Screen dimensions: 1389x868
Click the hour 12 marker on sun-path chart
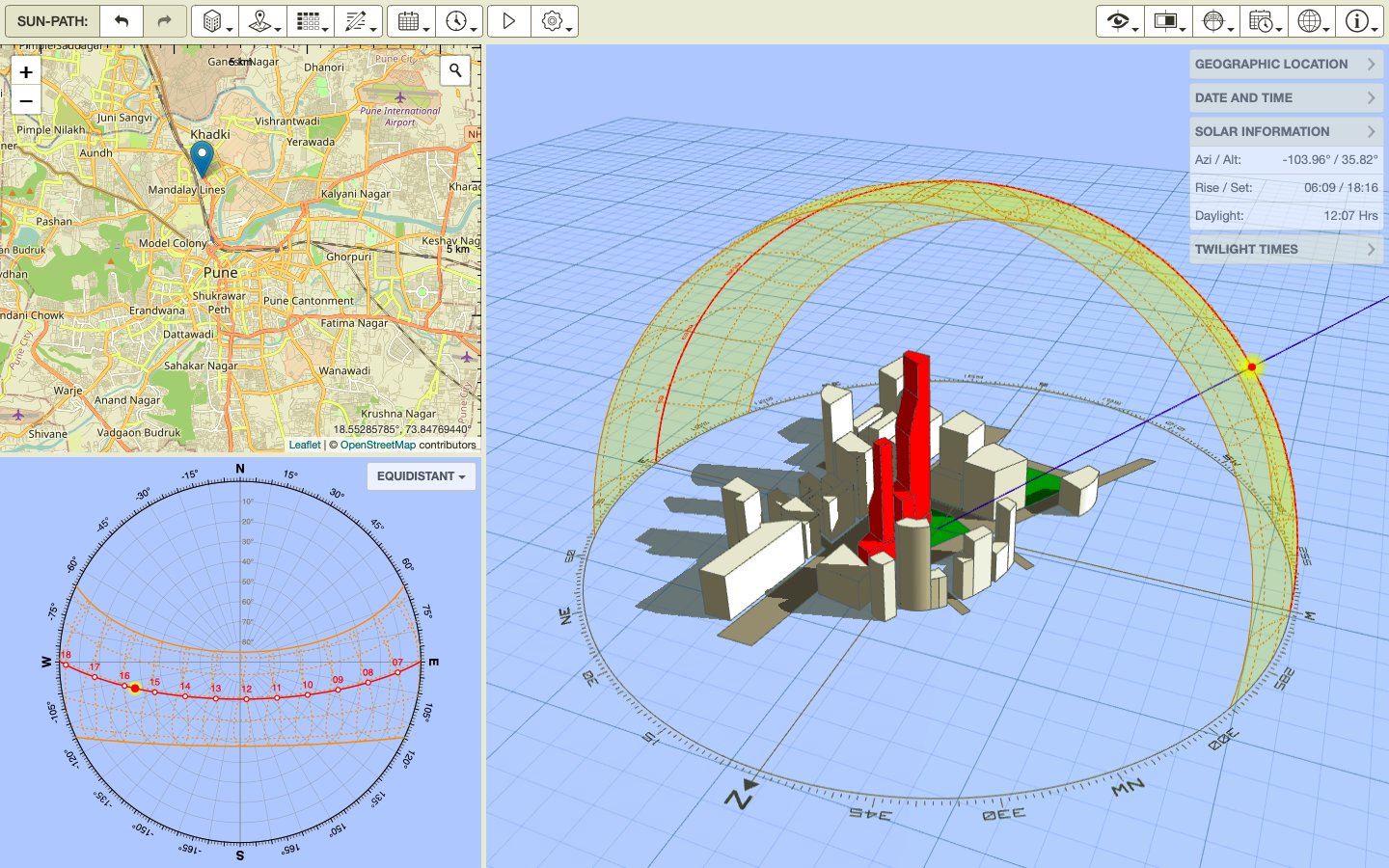tap(246, 698)
